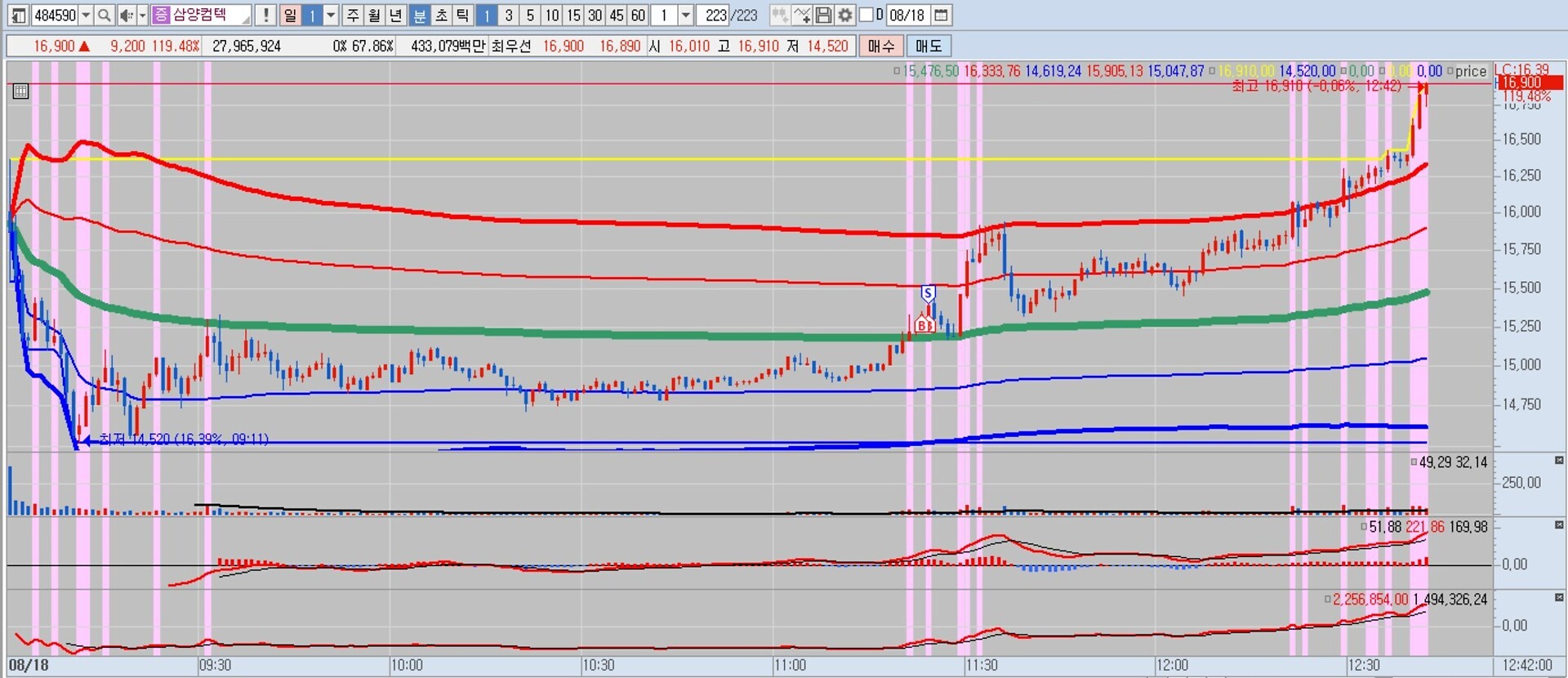Screen dimensions: 1568x678
Task: Click the 매수 (buy) button
Action: 880,46
